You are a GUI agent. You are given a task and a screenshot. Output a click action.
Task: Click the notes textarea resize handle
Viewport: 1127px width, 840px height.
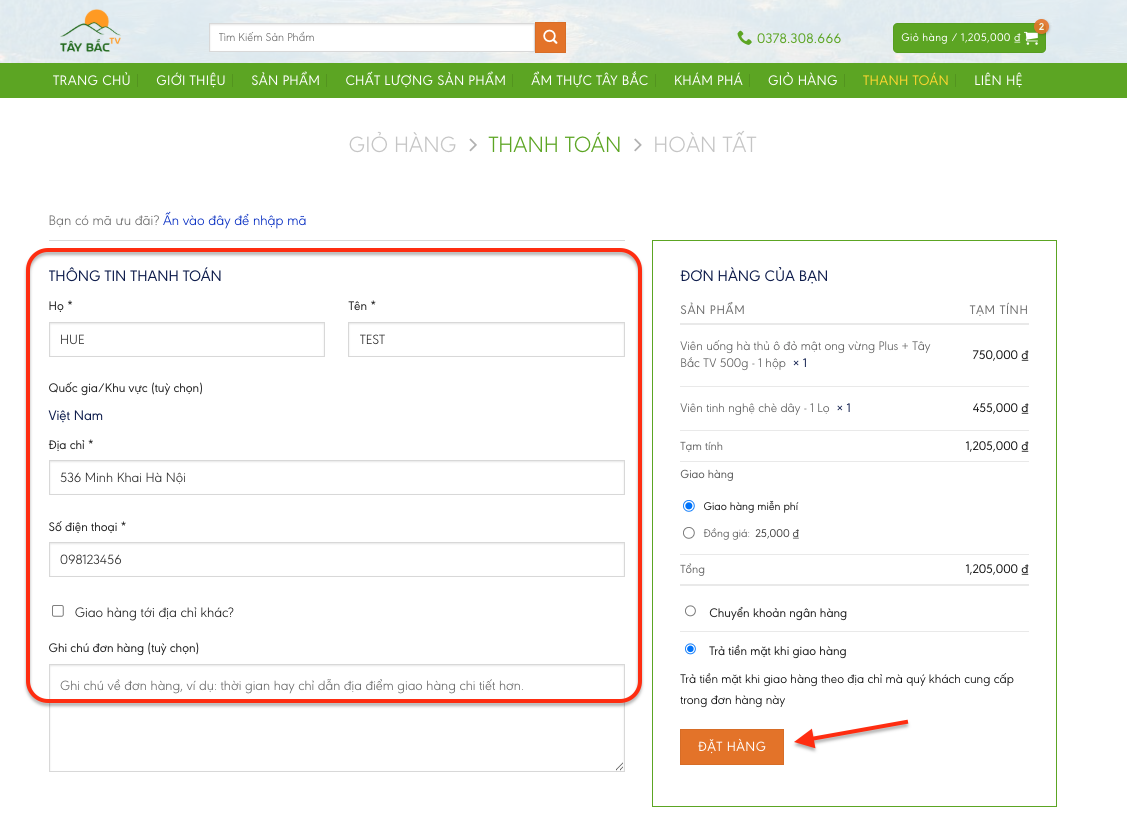[x=618, y=765]
